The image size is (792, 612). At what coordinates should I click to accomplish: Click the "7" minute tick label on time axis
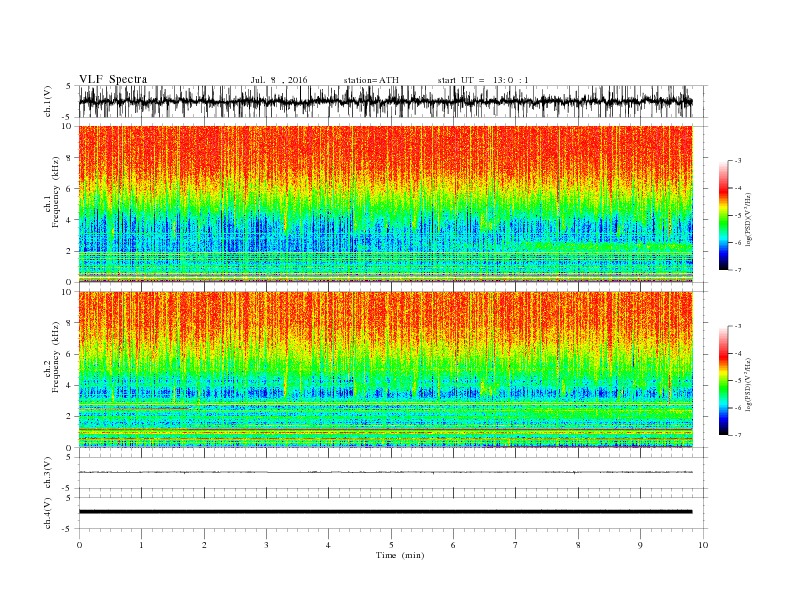pyautogui.click(x=516, y=545)
